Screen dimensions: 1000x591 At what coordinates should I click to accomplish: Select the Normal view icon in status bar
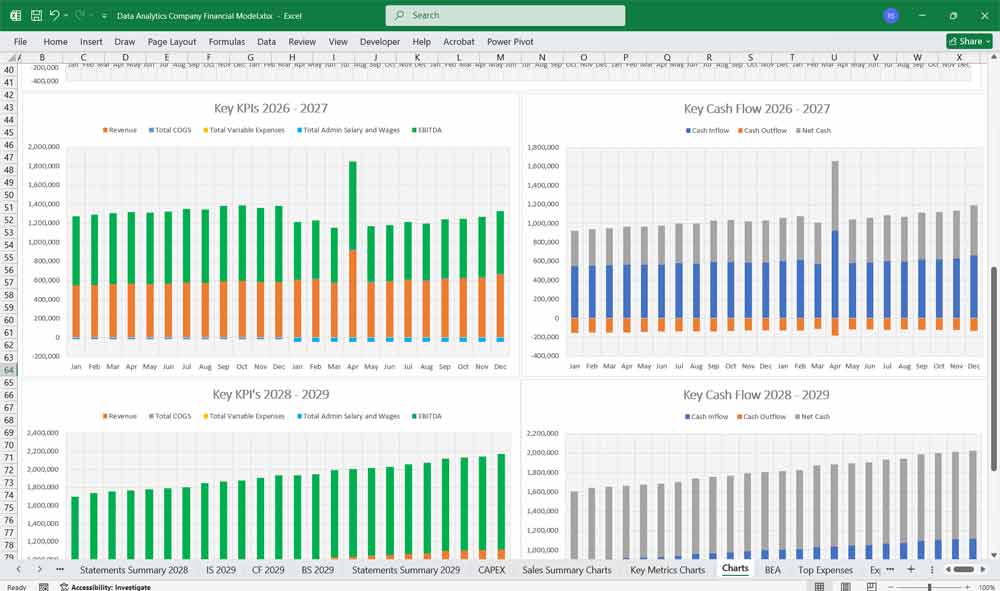click(819, 586)
